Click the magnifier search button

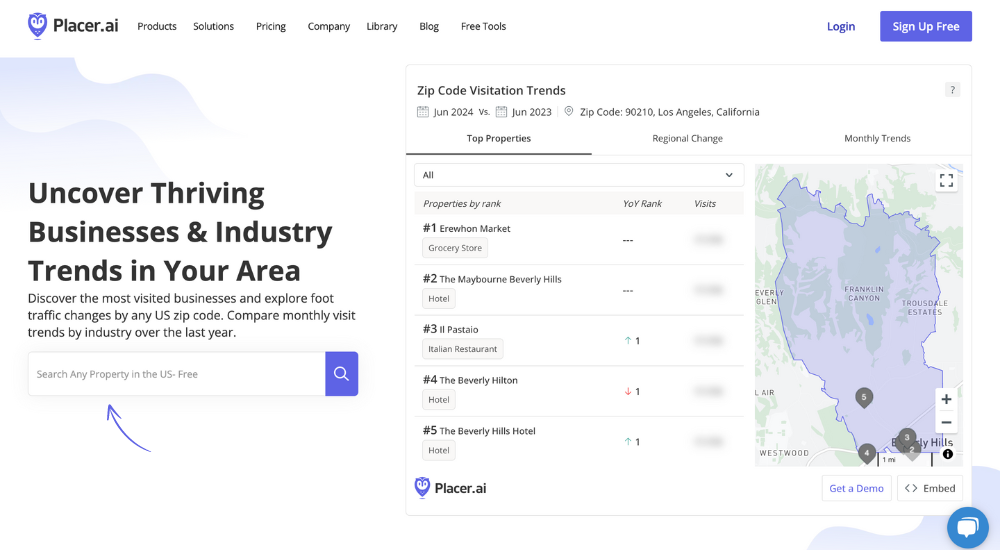coord(341,374)
